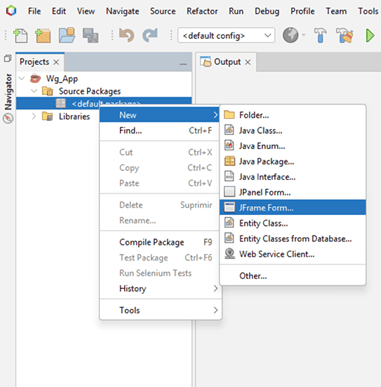
Task: Click the New File toolbar icon
Action: 21,36
